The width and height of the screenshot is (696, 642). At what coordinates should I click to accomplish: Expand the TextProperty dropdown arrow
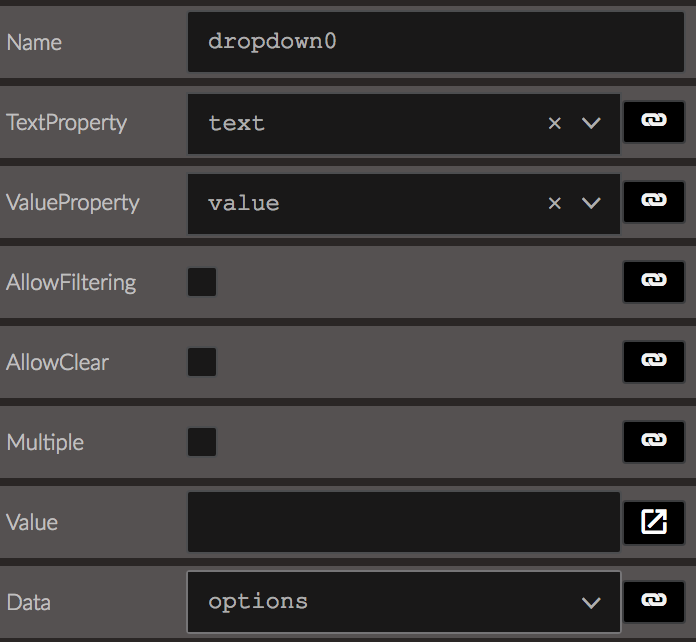tap(591, 123)
